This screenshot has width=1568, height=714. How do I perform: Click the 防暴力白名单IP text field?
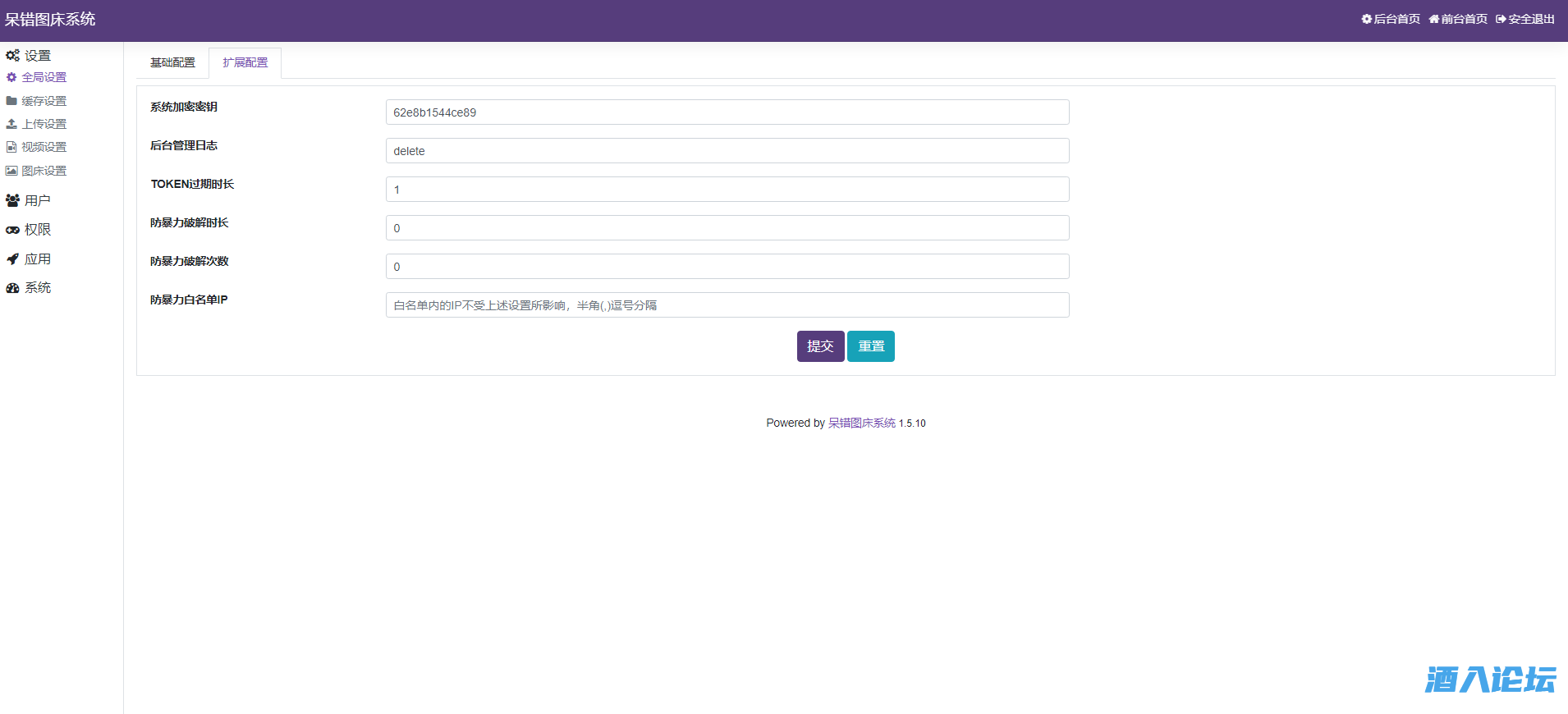727,305
